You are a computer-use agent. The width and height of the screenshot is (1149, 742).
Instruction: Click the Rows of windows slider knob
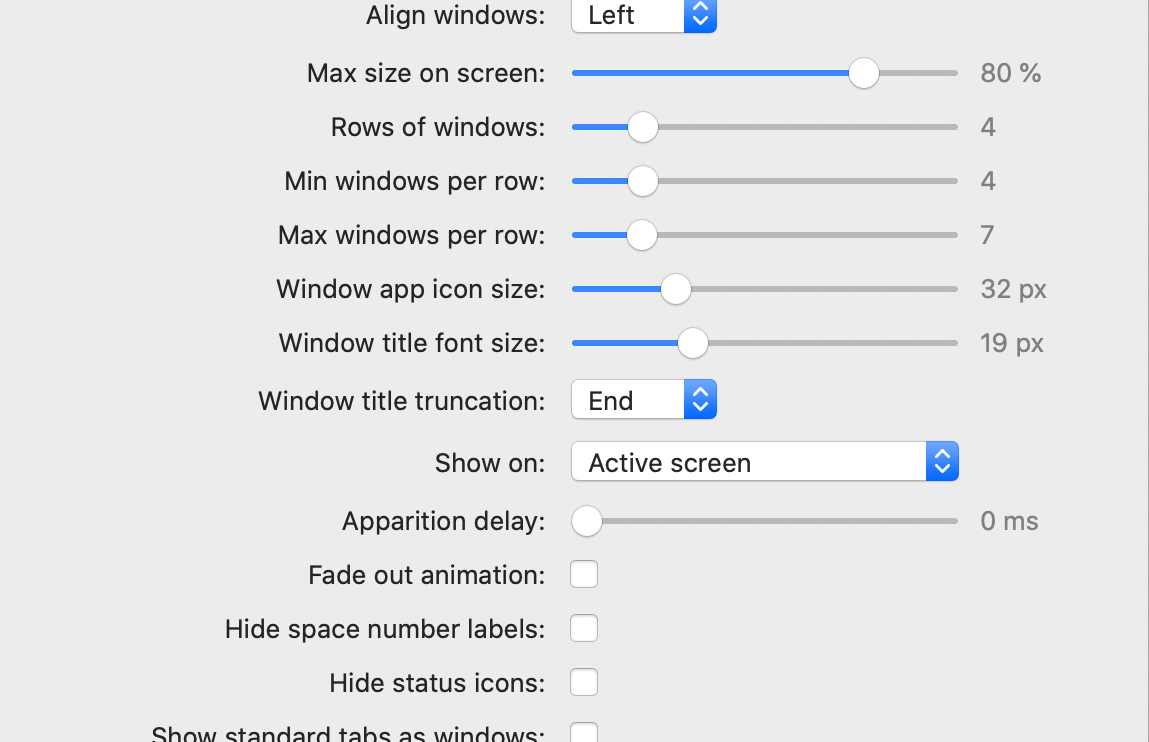(642, 127)
